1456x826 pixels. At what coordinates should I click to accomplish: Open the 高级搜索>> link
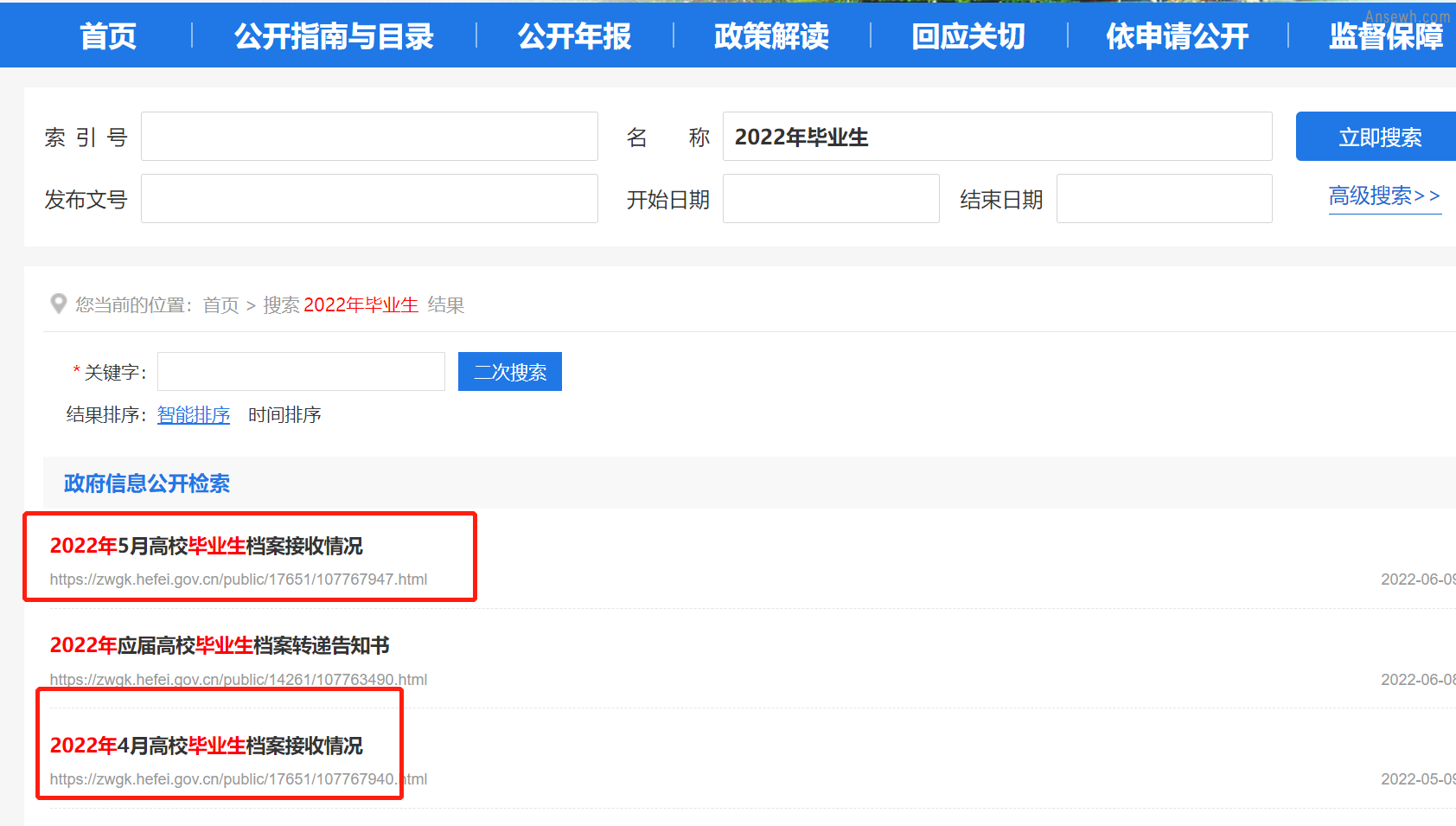tap(1384, 196)
